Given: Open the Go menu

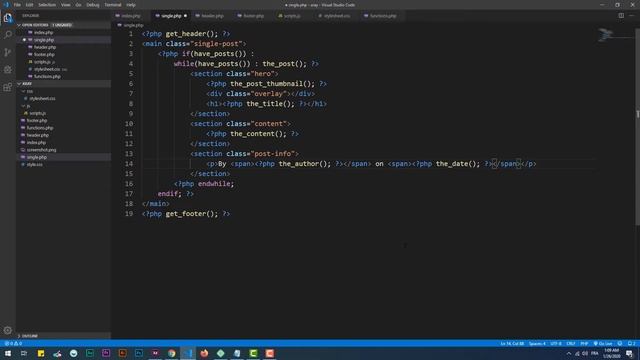Looking at the screenshot, I should click(78, 5).
